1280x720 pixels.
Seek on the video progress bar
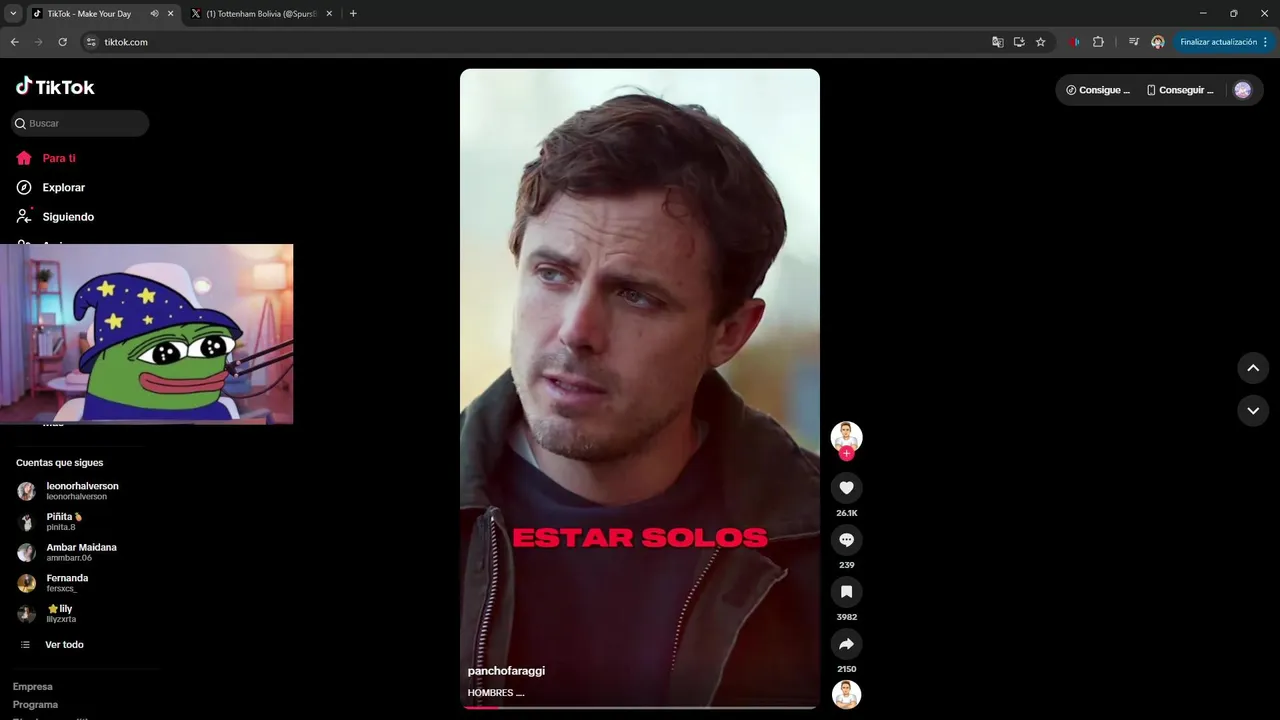(x=640, y=708)
